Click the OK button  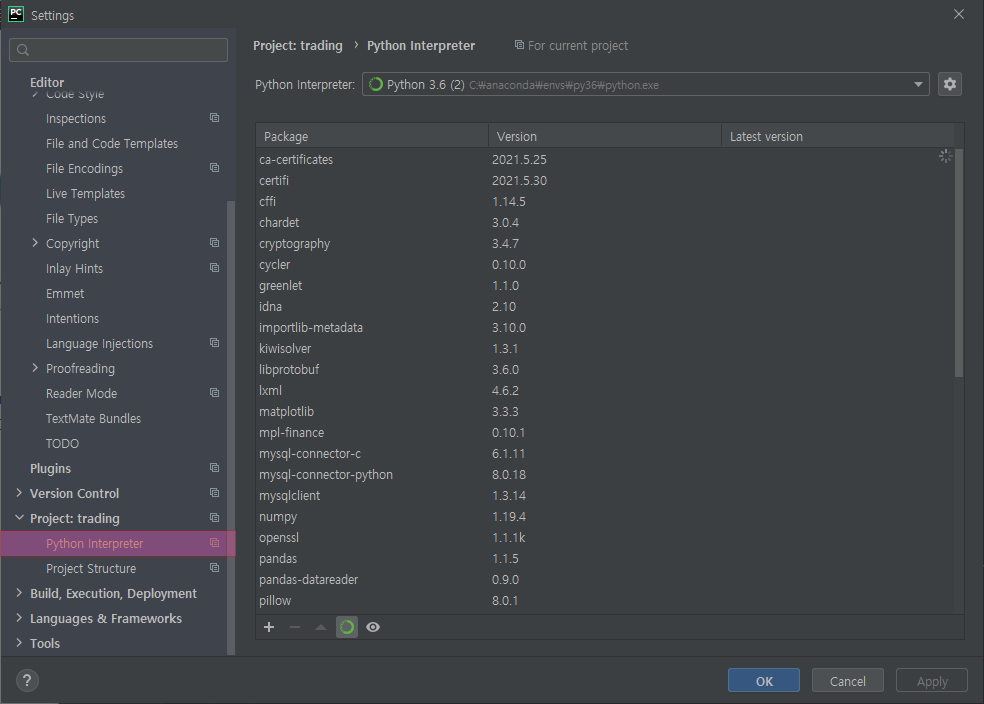pos(764,681)
